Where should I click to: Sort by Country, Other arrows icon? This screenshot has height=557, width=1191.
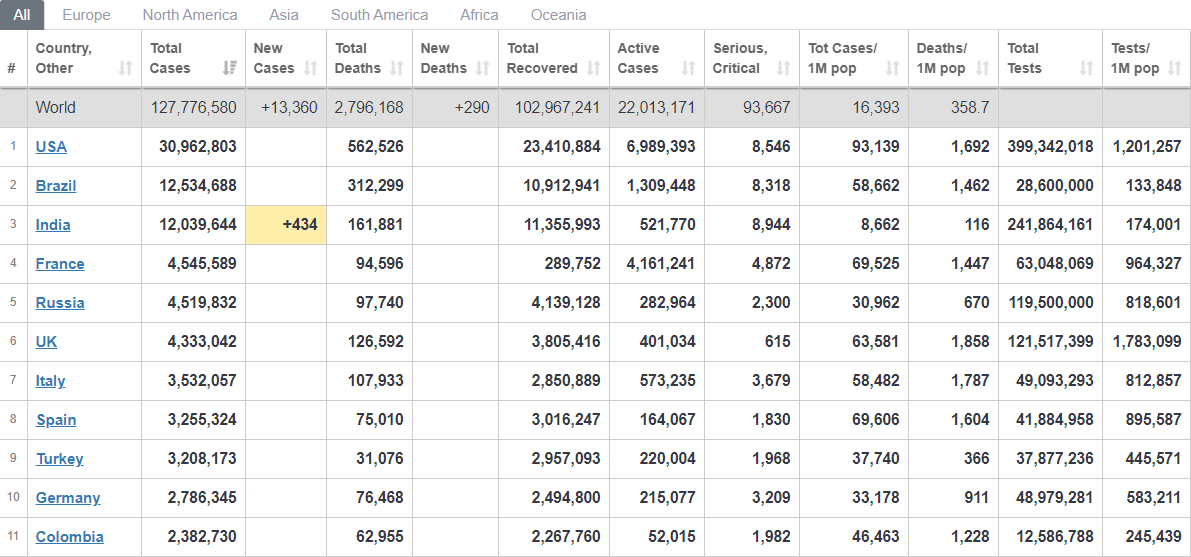pos(125,69)
